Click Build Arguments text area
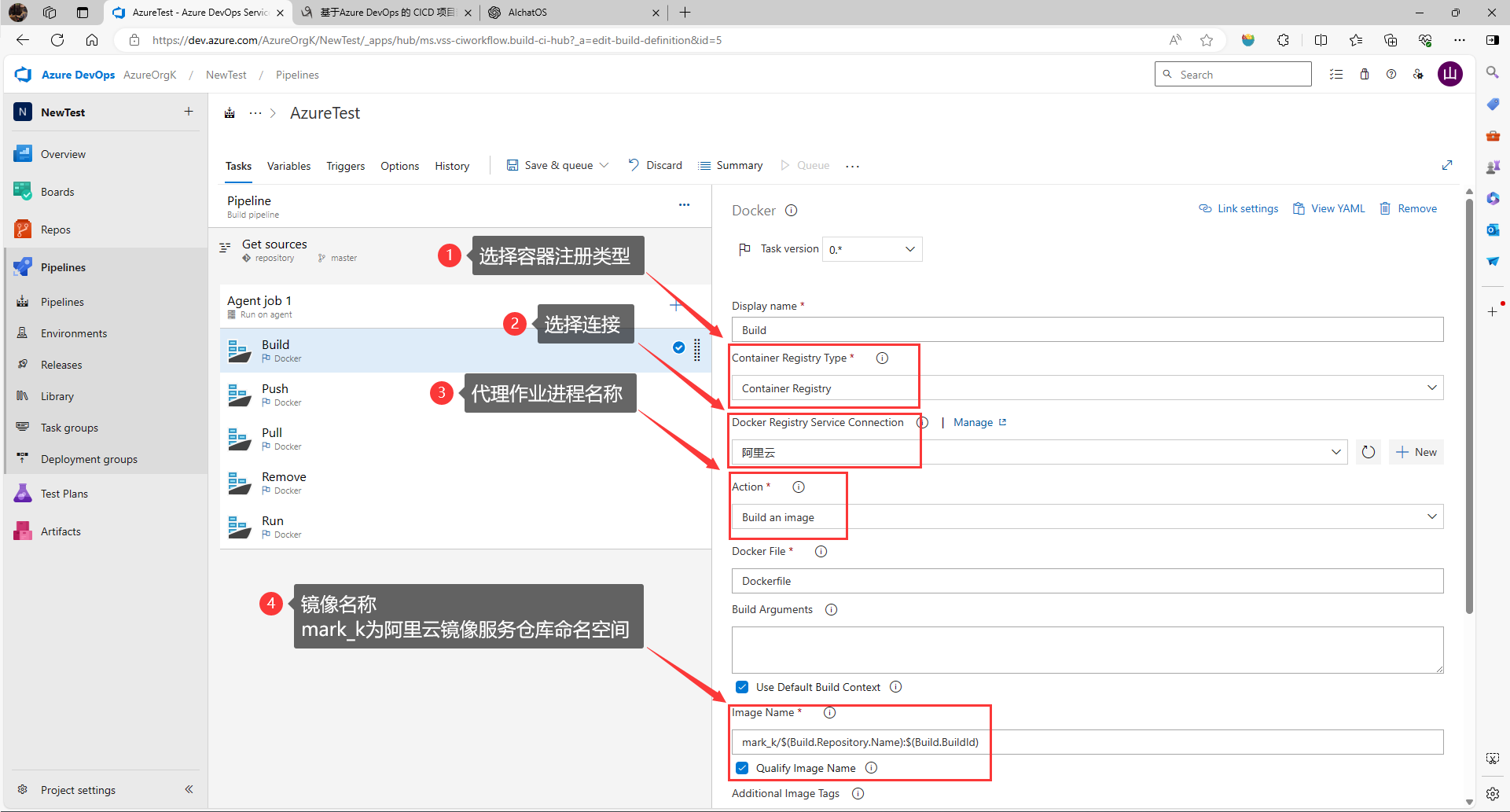Viewport: 1510px width, 812px height. [1087, 650]
